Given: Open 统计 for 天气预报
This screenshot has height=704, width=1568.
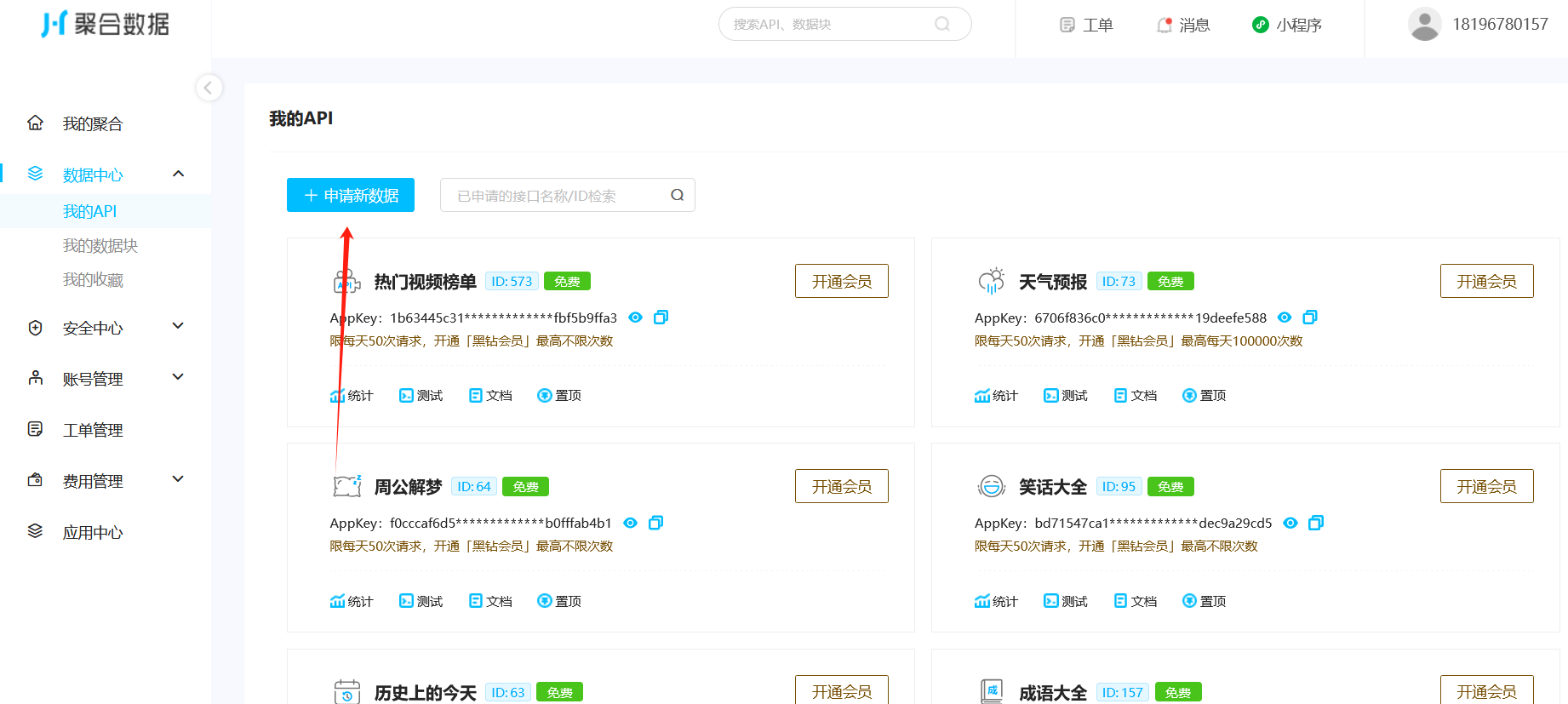Looking at the screenshot, I should (x=996, y=395).
